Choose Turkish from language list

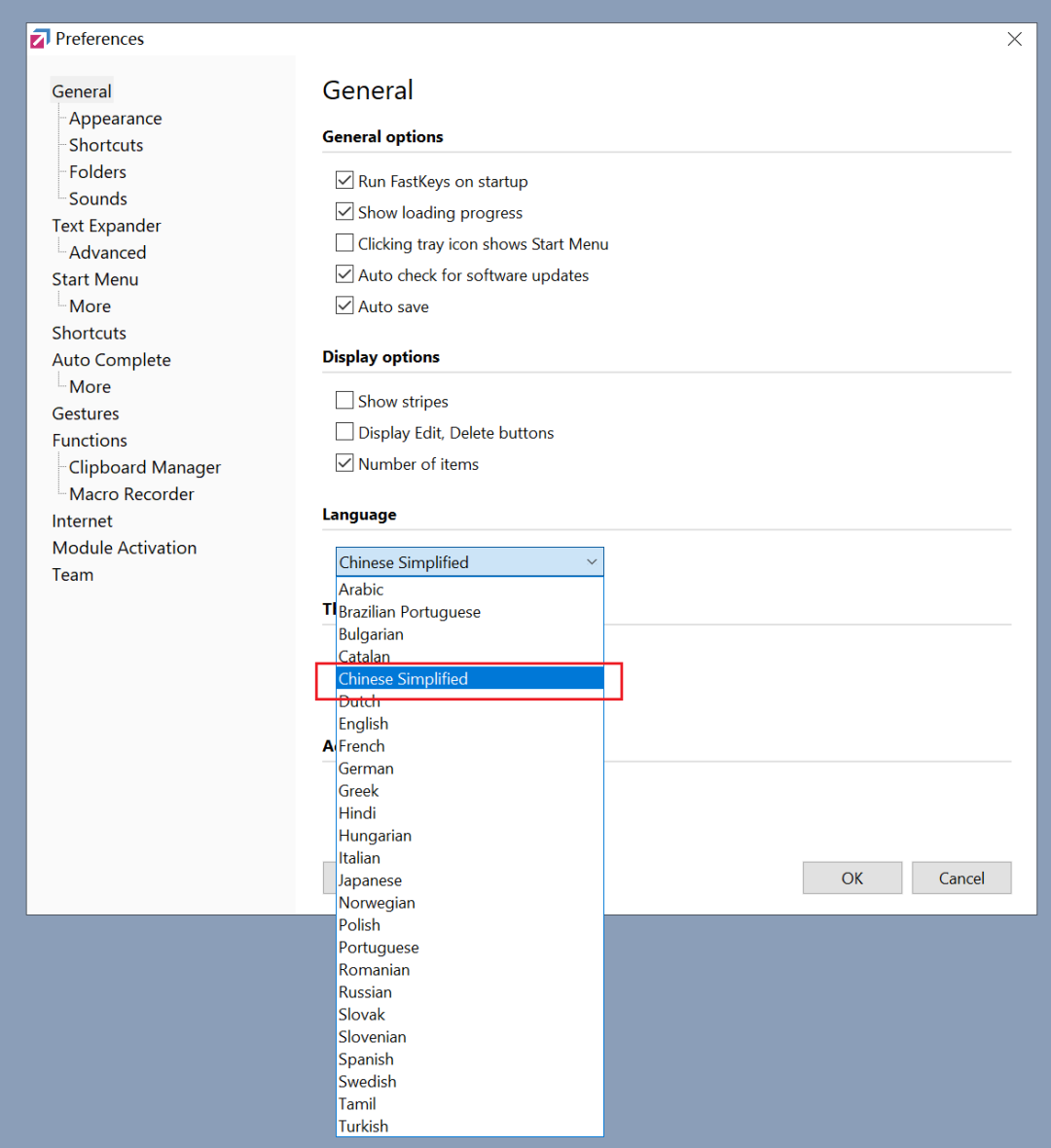click(x=469, y=1126)
